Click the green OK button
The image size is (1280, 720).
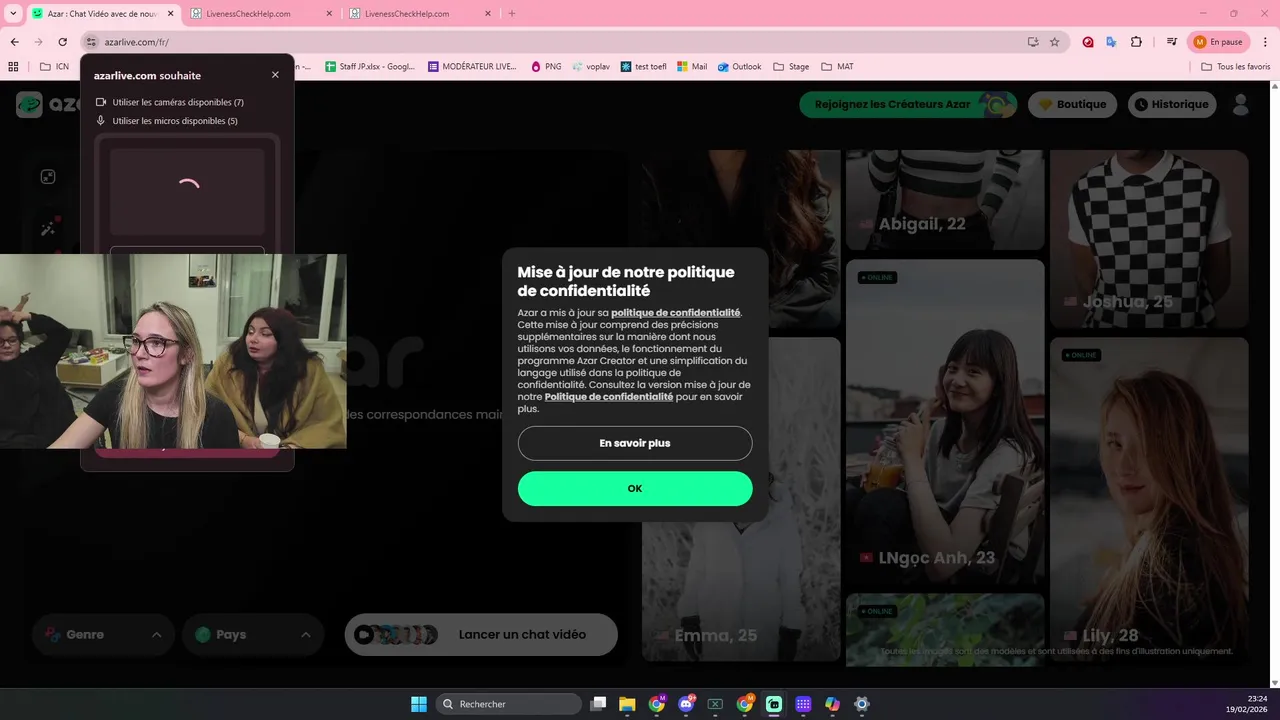tap(635, 488)
